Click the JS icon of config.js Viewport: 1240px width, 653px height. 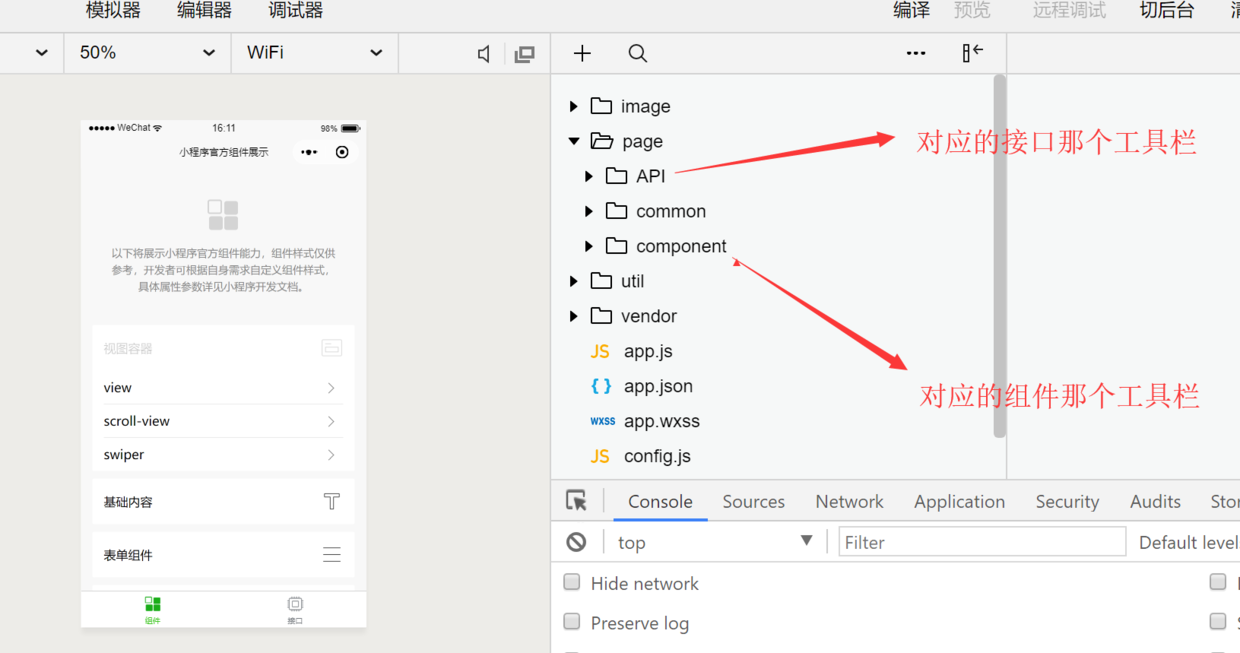coord(600,456)
